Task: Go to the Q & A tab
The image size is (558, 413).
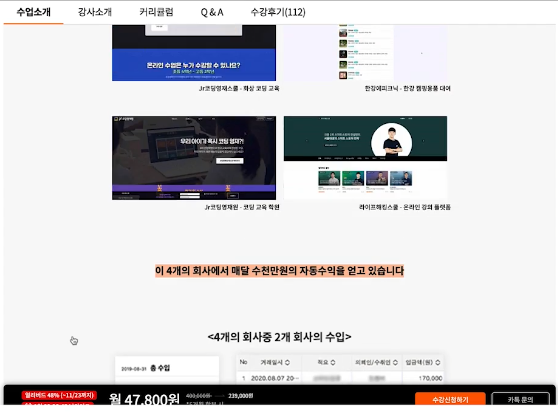Action: click(212, 12)
